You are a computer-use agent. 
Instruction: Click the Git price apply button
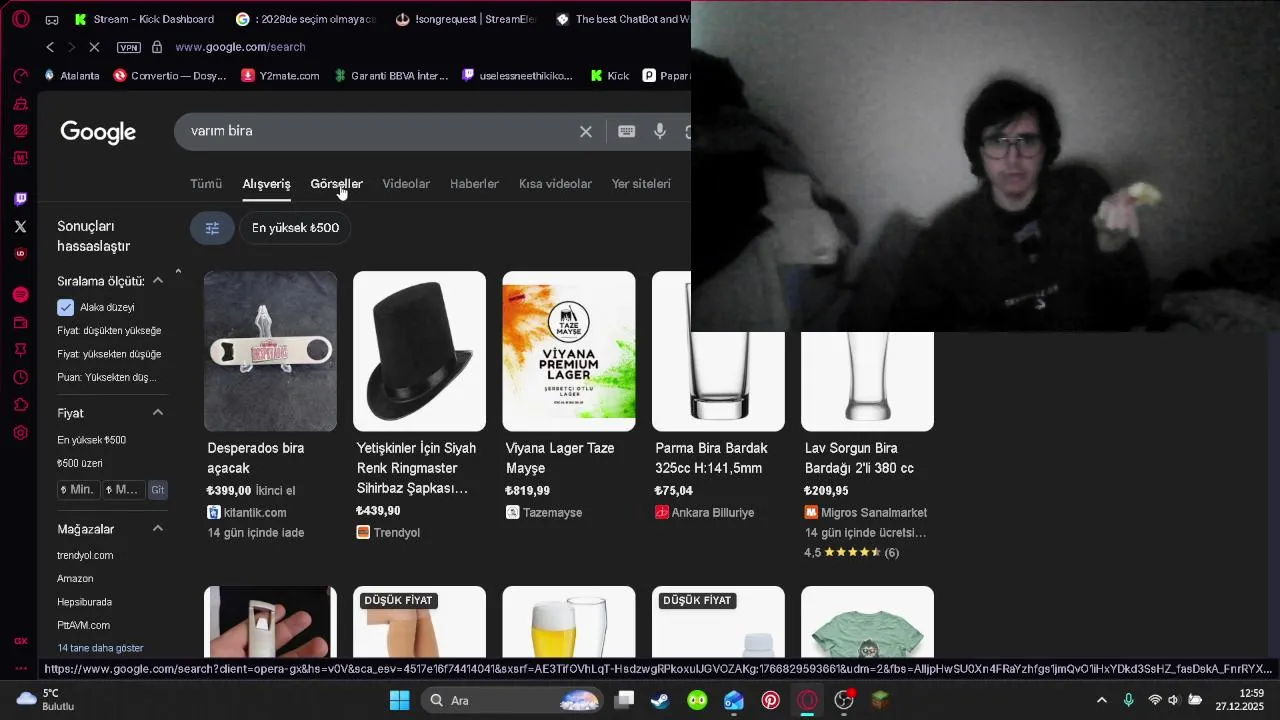[x=157, y=490]
